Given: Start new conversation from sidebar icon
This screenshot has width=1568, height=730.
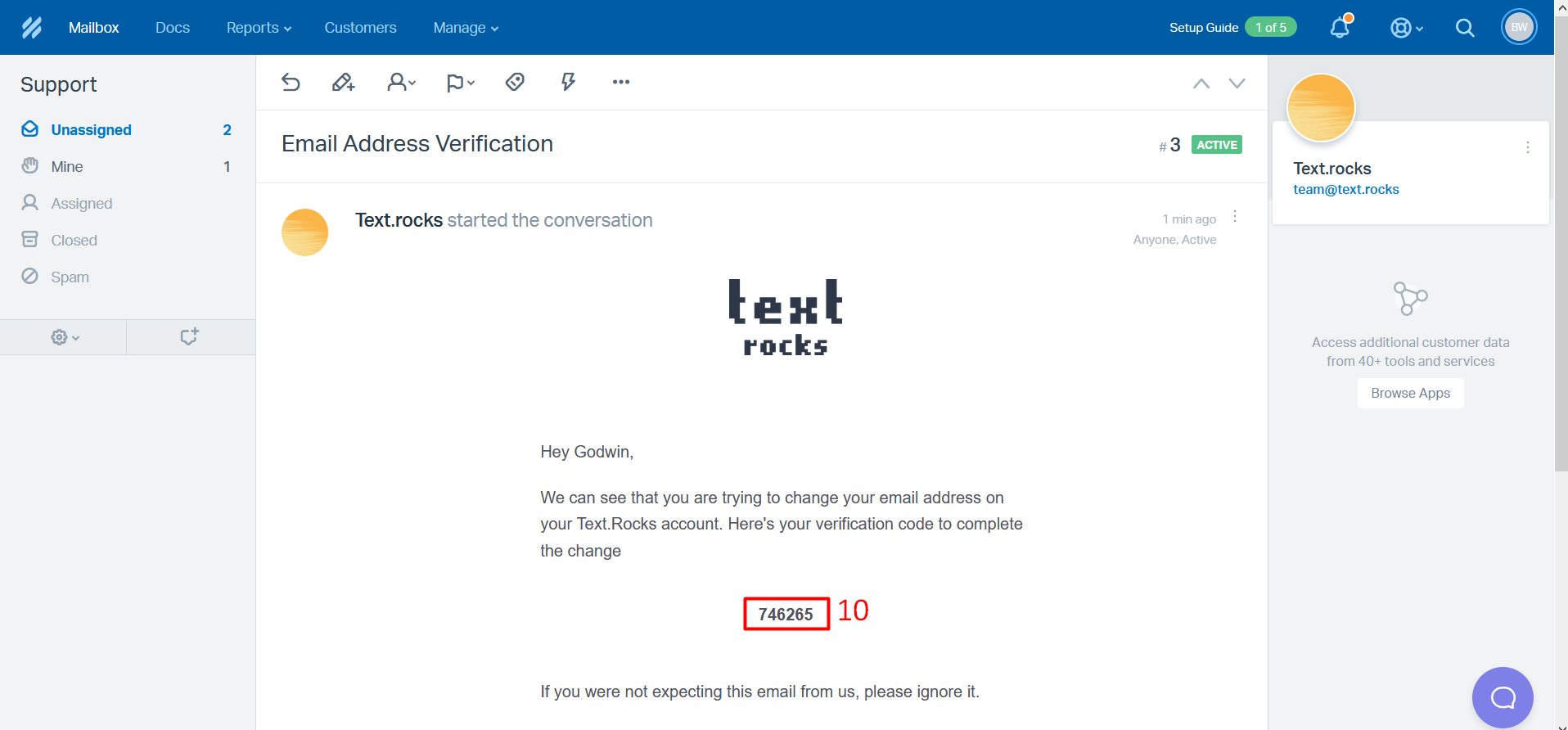Looking at the screenshot, I should pos(189,337).
